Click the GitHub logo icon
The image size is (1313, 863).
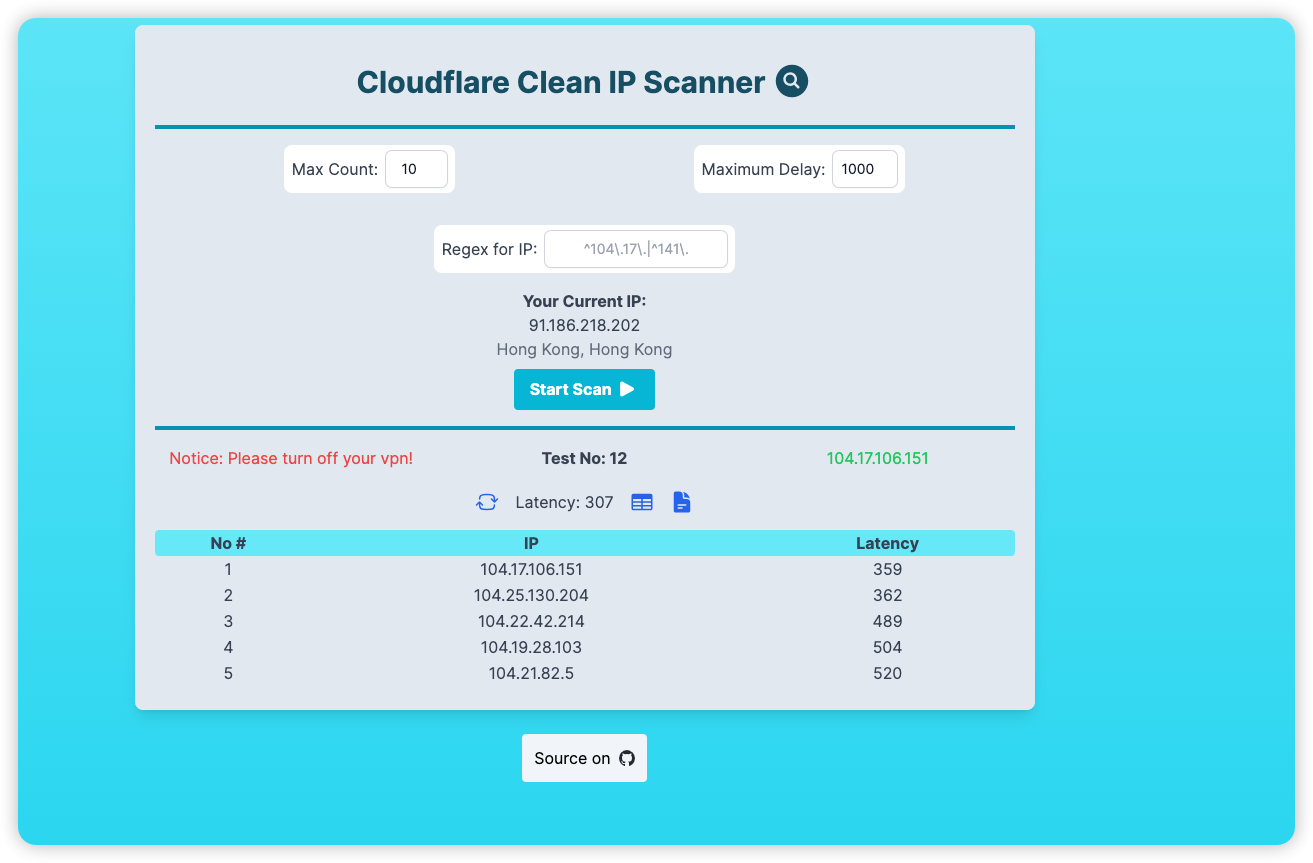pos(627,758)
